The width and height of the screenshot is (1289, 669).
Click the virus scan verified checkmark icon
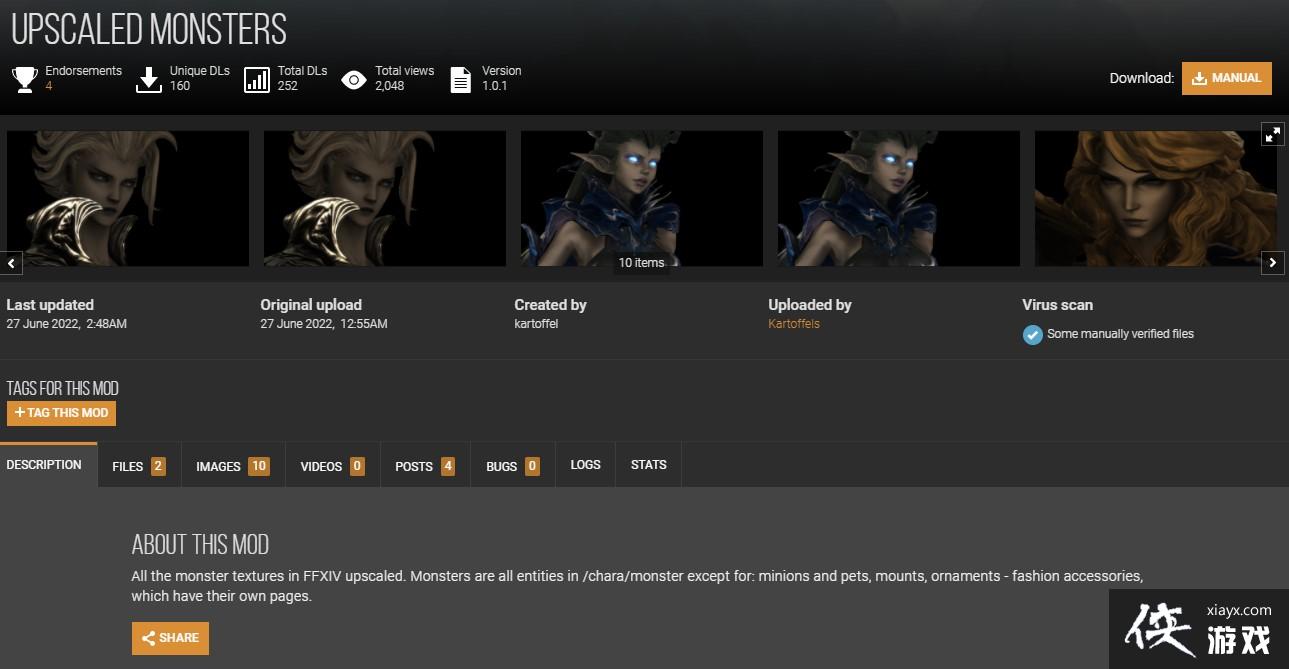pos(1033,335)
